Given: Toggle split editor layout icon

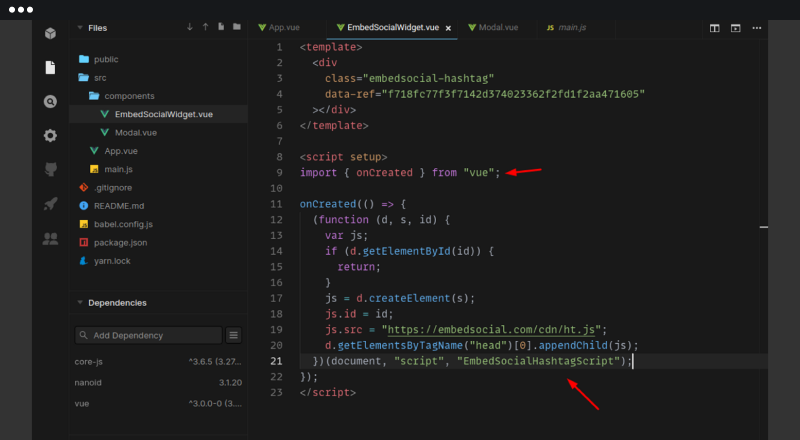Looking at the screenshot, I should [x=714, y=28].
